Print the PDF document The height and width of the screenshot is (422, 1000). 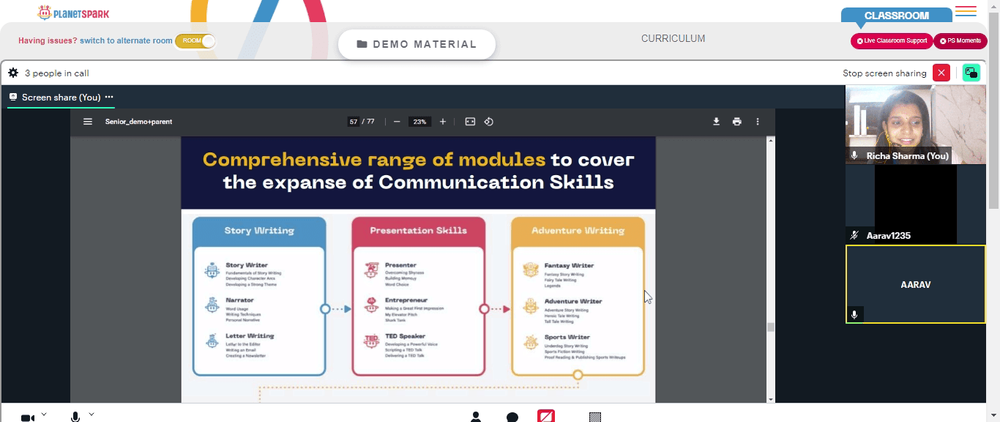737,122
